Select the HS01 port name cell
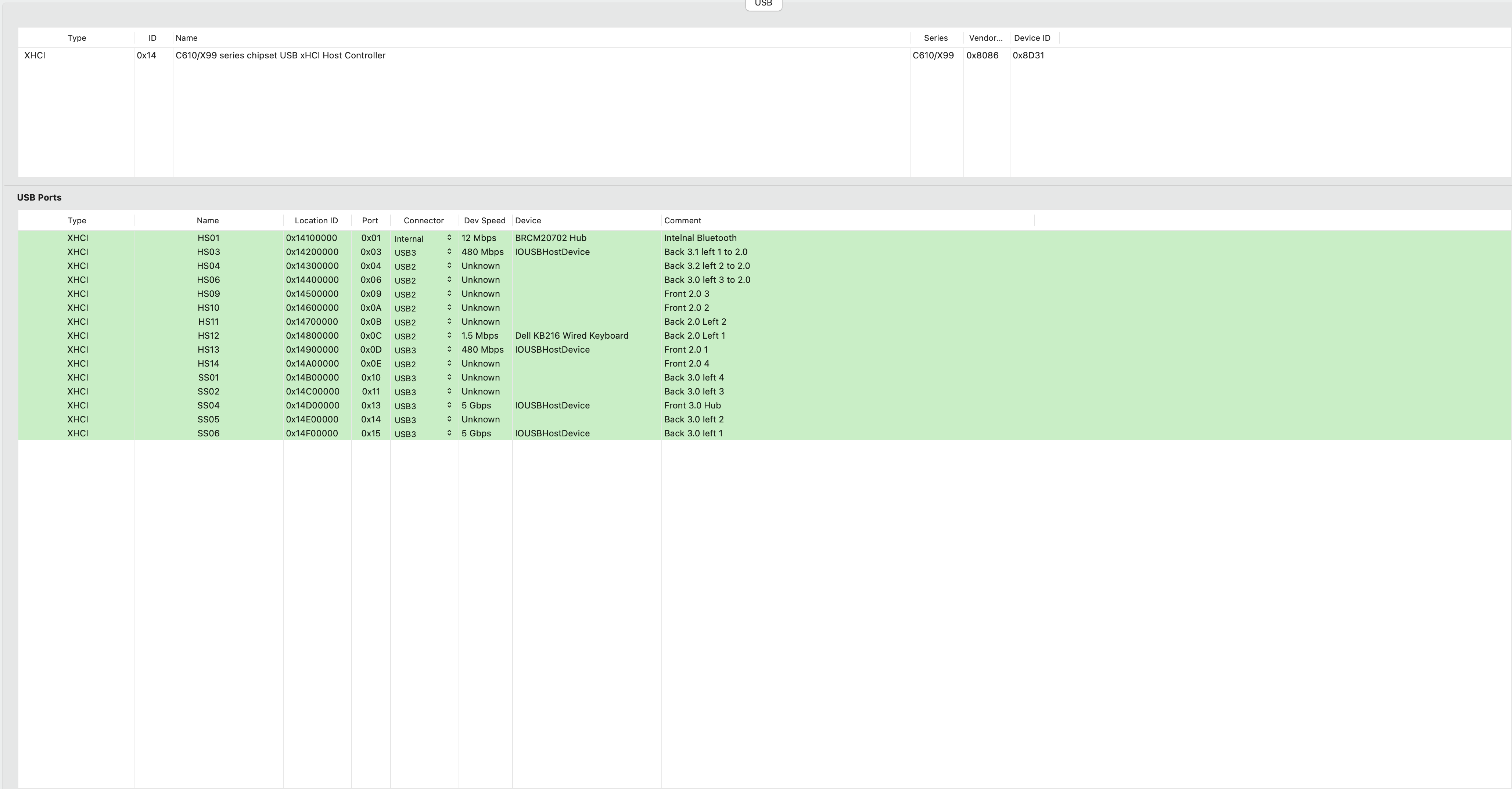Screen dimensions: 1512x789 208,238
